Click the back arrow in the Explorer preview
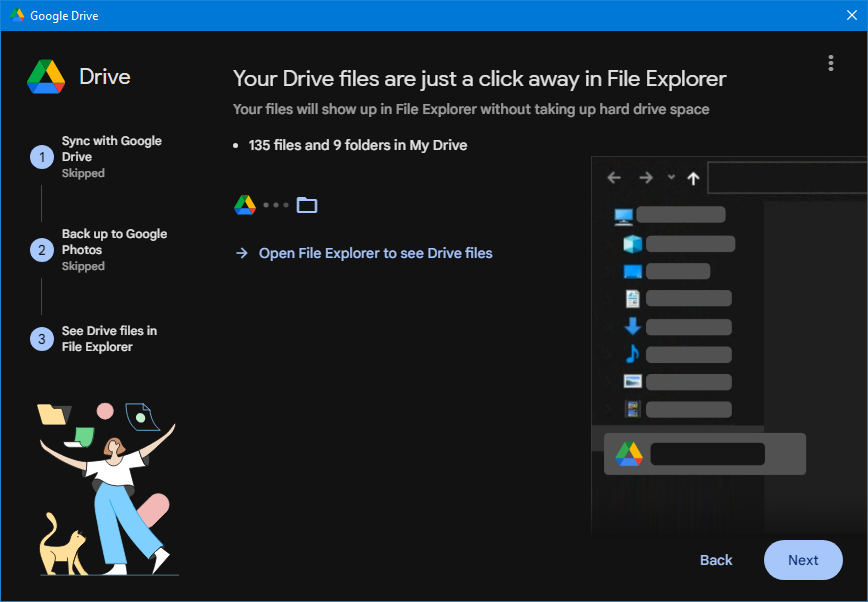868x602 pixels. 613,177
